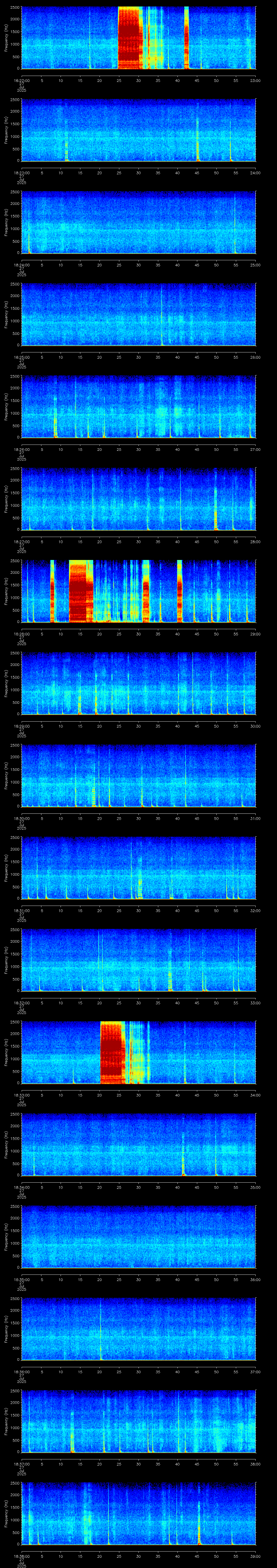Click the 29:00 end time label

click(256, 634)
